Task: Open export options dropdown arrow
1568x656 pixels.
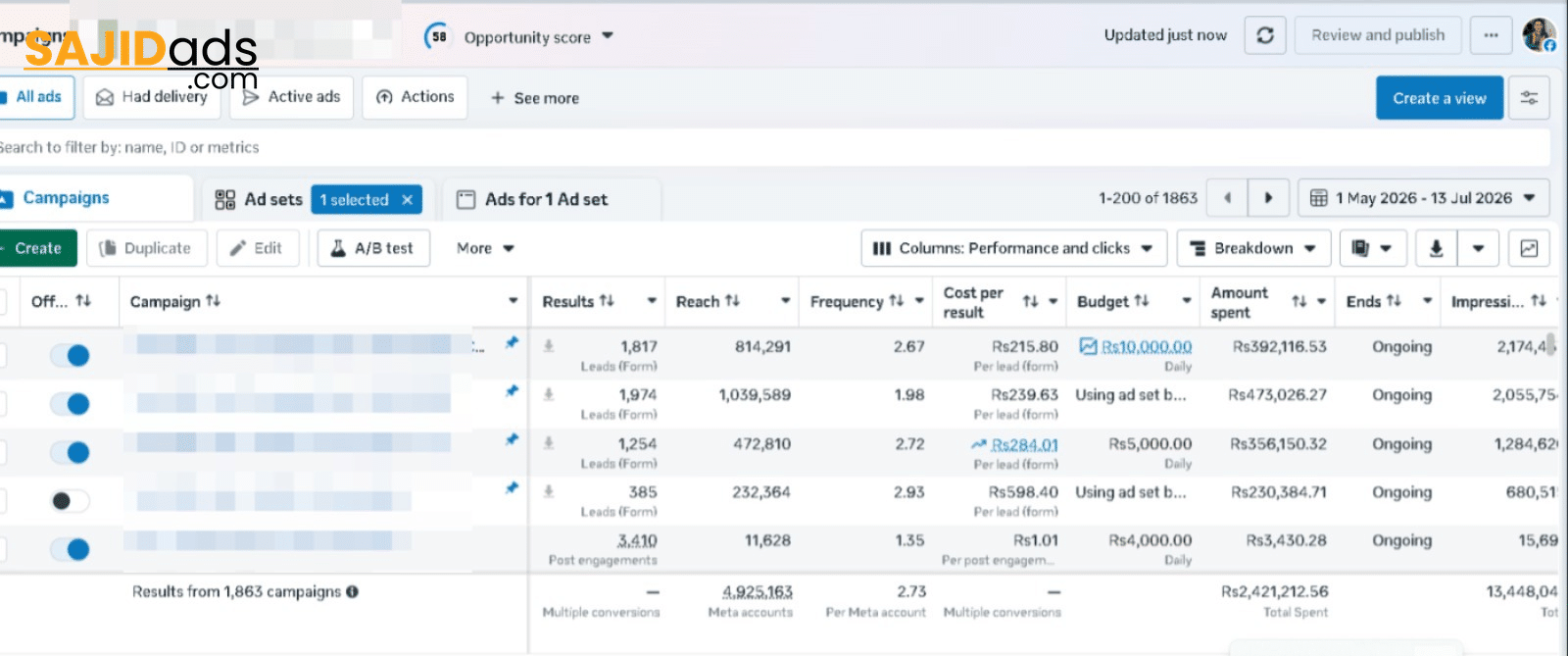Action: pyautogui.click(x=1478, y=248)
